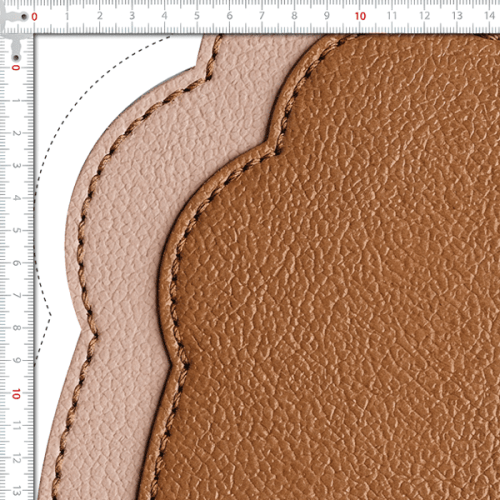Click the 14 mark on the horizontal ruler

(x=489, y=16)
